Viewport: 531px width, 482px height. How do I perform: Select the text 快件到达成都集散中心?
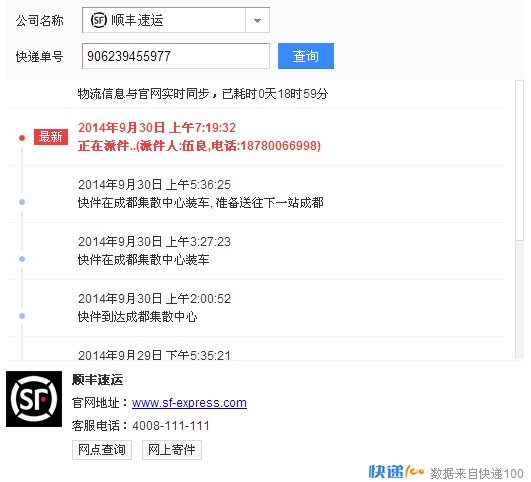tap(137, 317)
